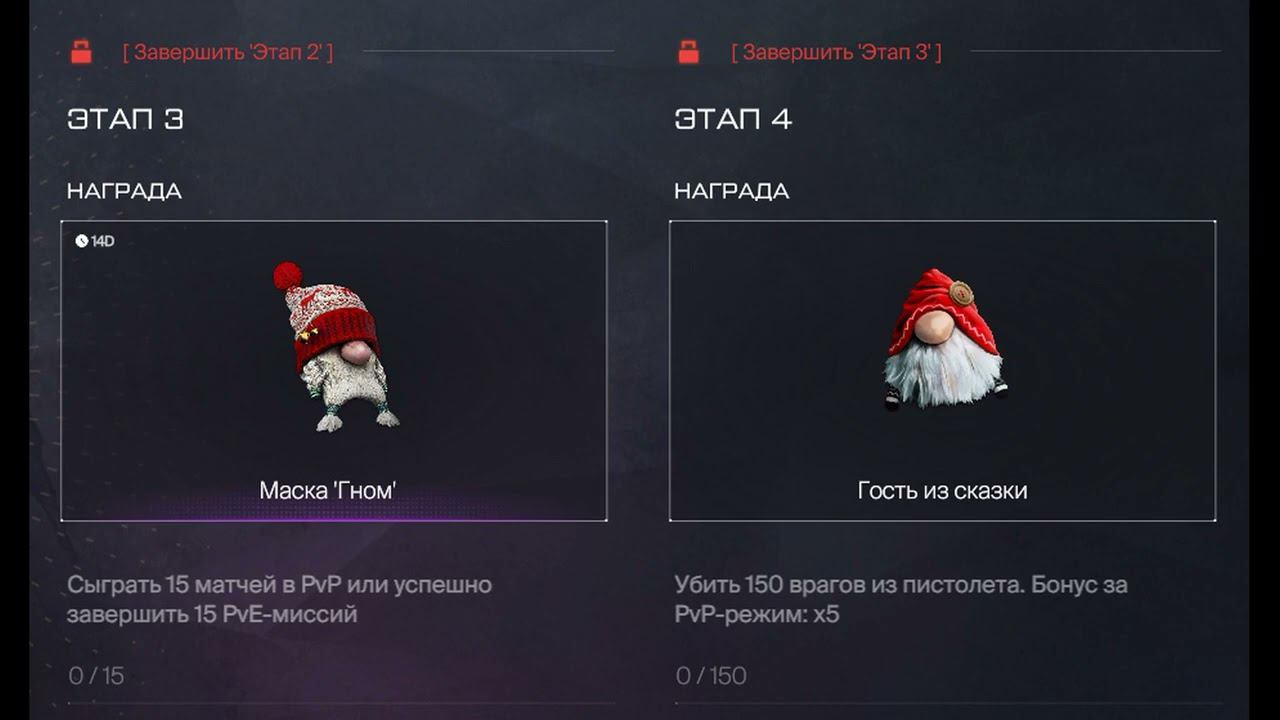Click the 15 PvP matches task description
Image resolution: width=1280 pixels, height=720 pixels.
[279, 599]
